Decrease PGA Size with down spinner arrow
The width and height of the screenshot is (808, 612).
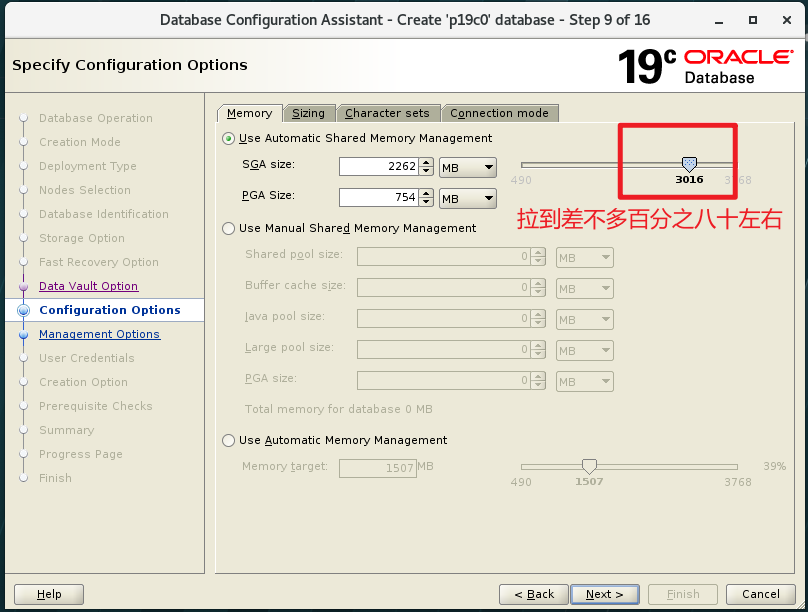[426, 202]
